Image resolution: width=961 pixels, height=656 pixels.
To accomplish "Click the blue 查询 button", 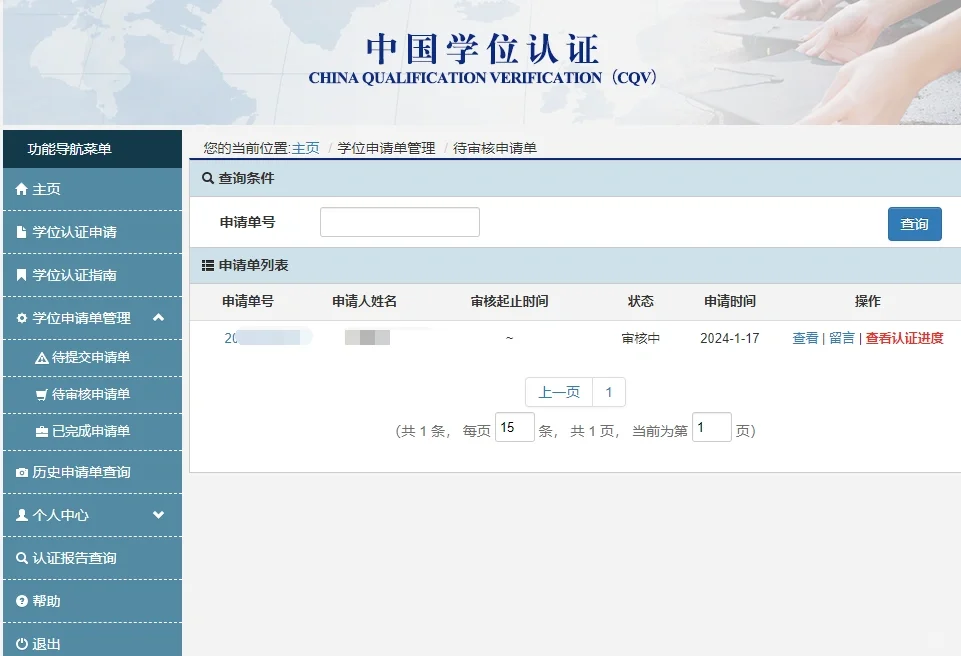I will coord(914,224).
